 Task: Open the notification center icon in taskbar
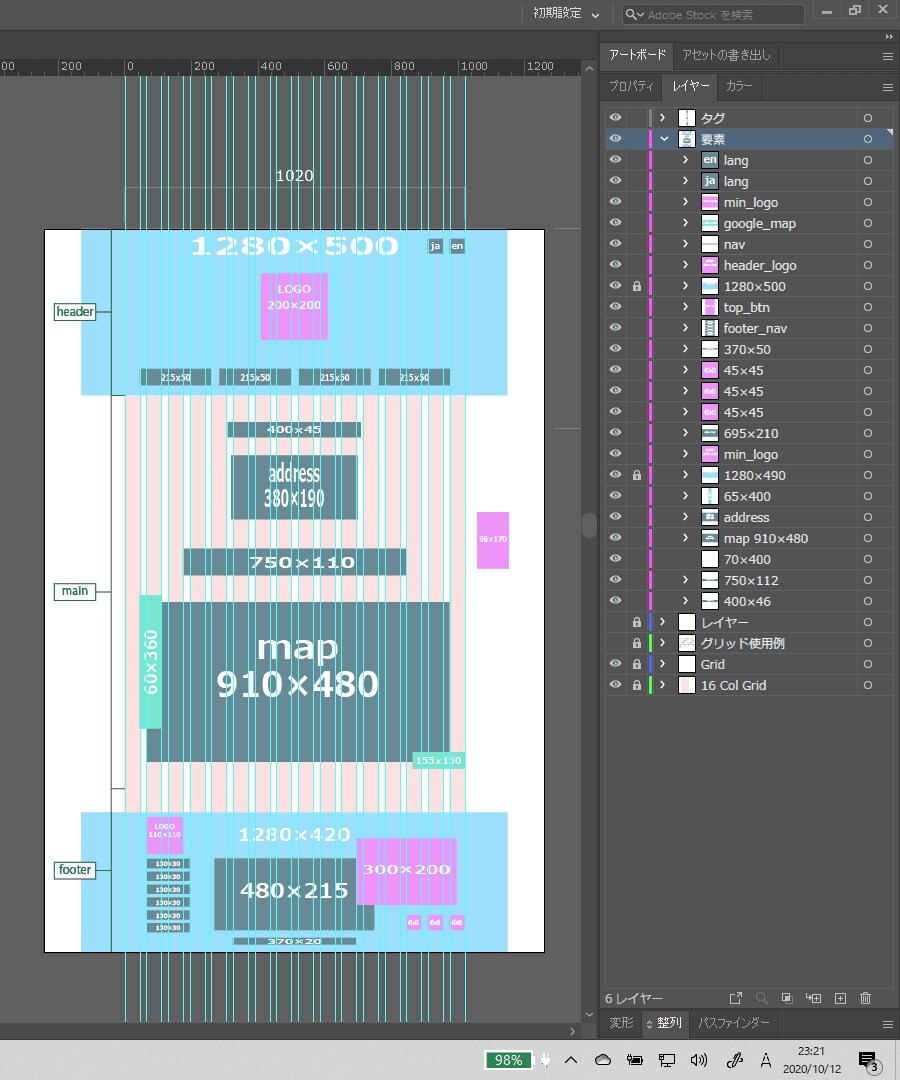(870, 1062)
